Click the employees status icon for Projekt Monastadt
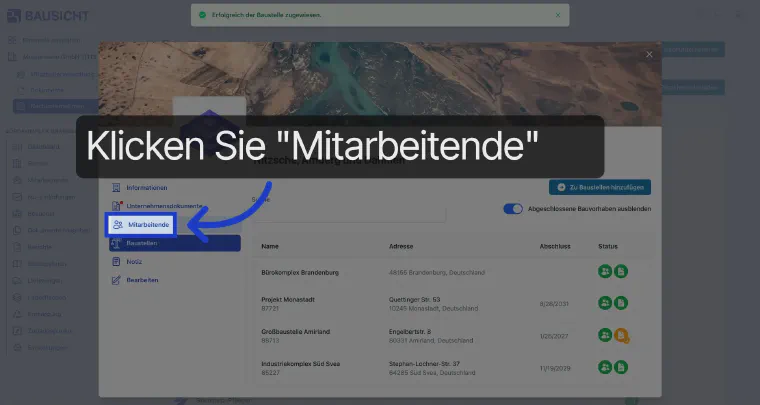The image size is (760, 405). [604, 303]
